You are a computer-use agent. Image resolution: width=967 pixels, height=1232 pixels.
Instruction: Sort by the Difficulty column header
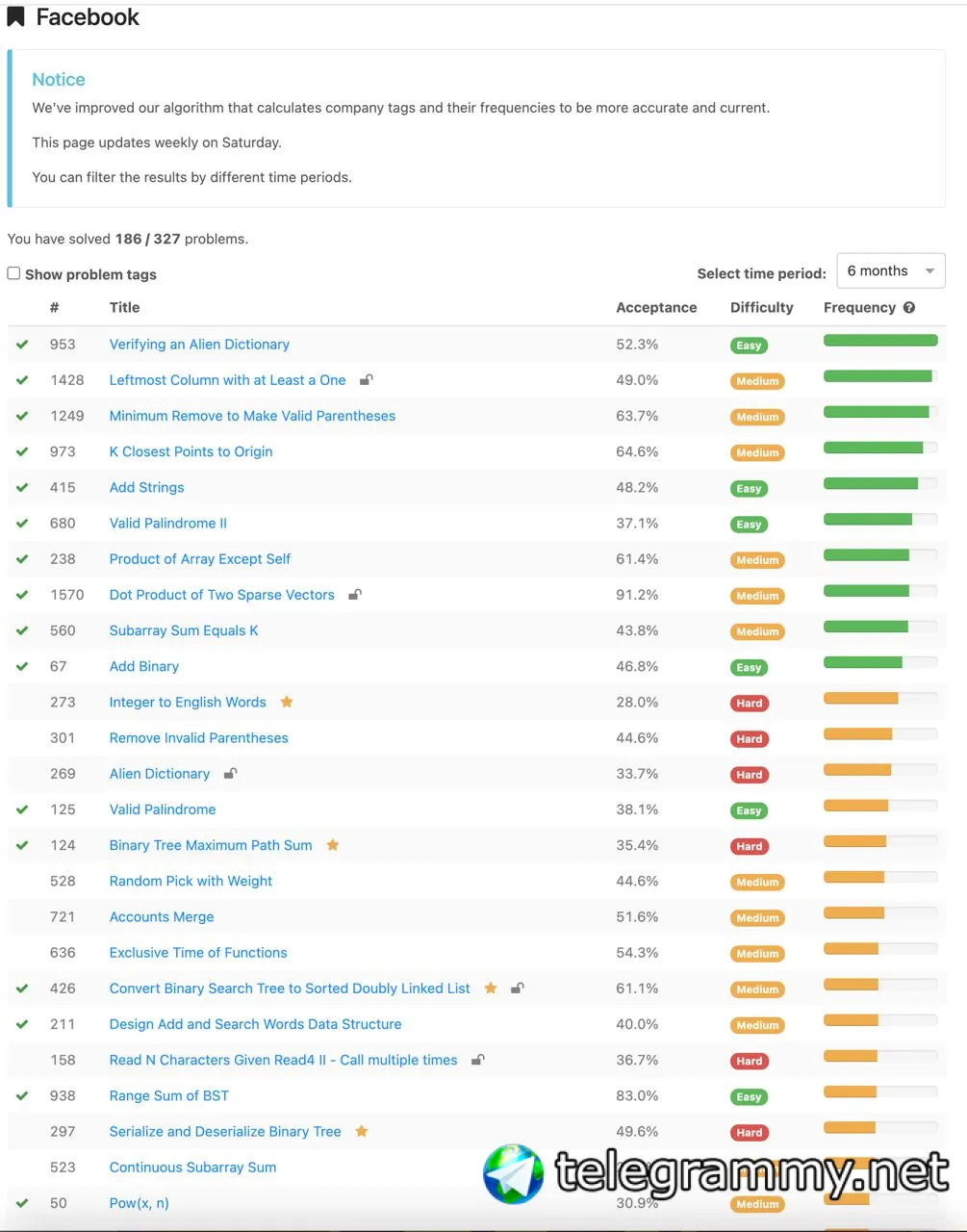762,308
